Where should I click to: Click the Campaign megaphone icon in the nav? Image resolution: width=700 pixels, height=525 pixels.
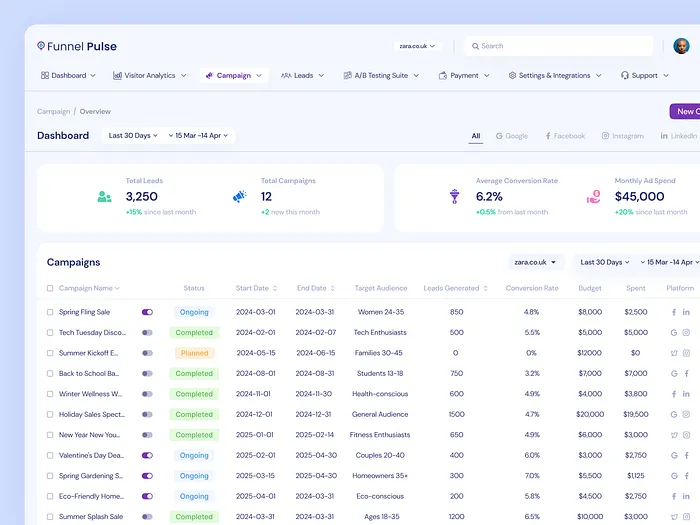[209, 75]
